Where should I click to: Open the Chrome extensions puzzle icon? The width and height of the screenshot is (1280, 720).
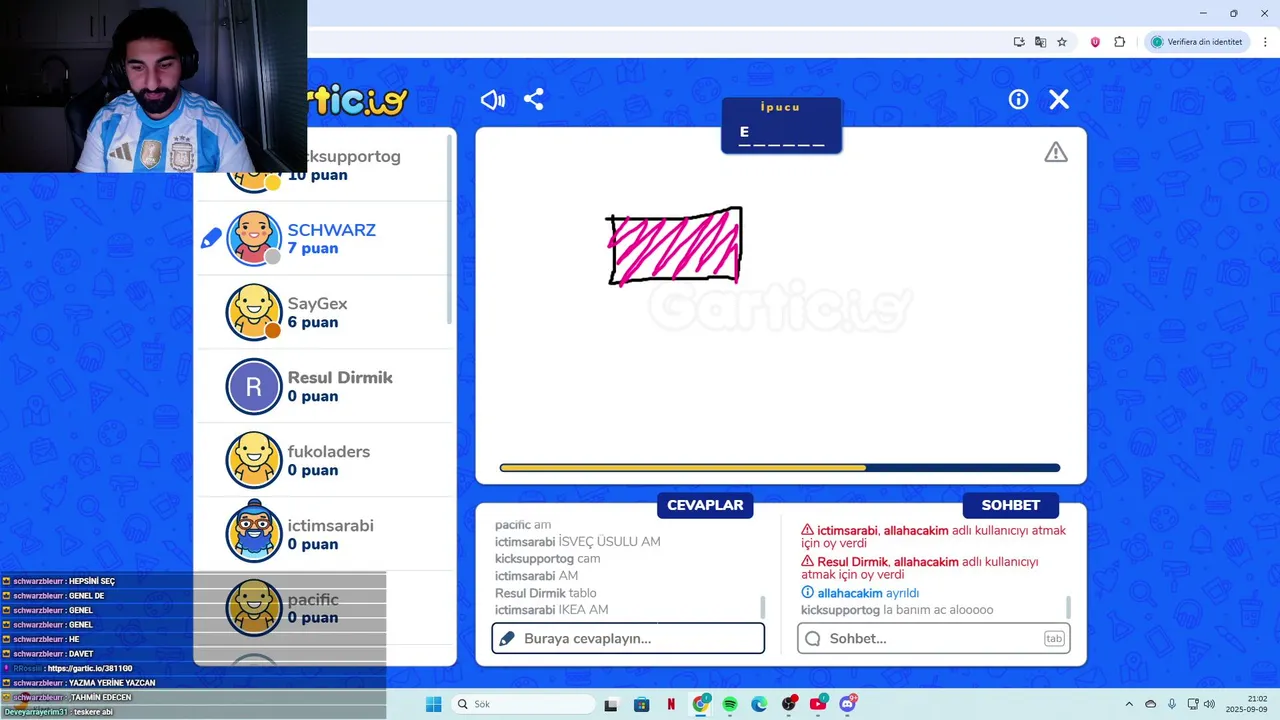pos(1119,42)
